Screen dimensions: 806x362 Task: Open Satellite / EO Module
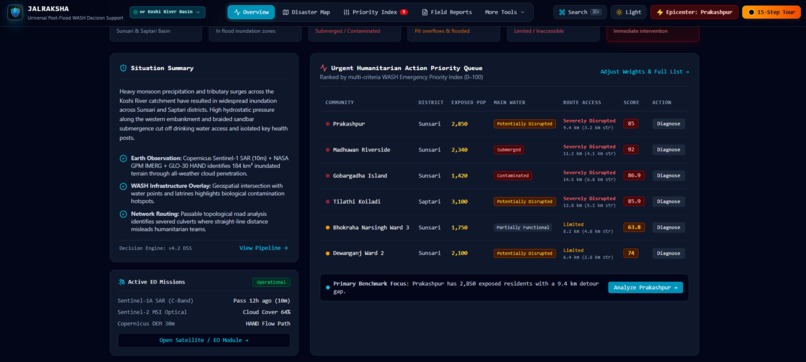point(204,340)
